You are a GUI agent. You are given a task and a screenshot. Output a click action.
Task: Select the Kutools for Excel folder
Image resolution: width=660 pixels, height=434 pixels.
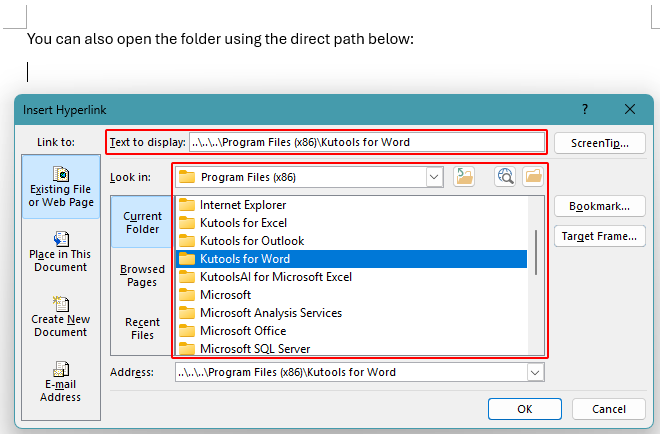pyautogui.click(x=351, y=223)
